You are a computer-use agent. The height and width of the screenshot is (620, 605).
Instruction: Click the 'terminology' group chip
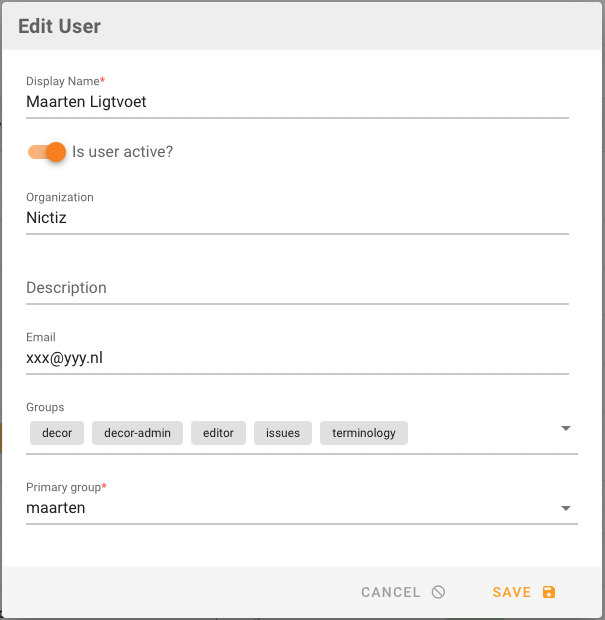tap(364, 433)
